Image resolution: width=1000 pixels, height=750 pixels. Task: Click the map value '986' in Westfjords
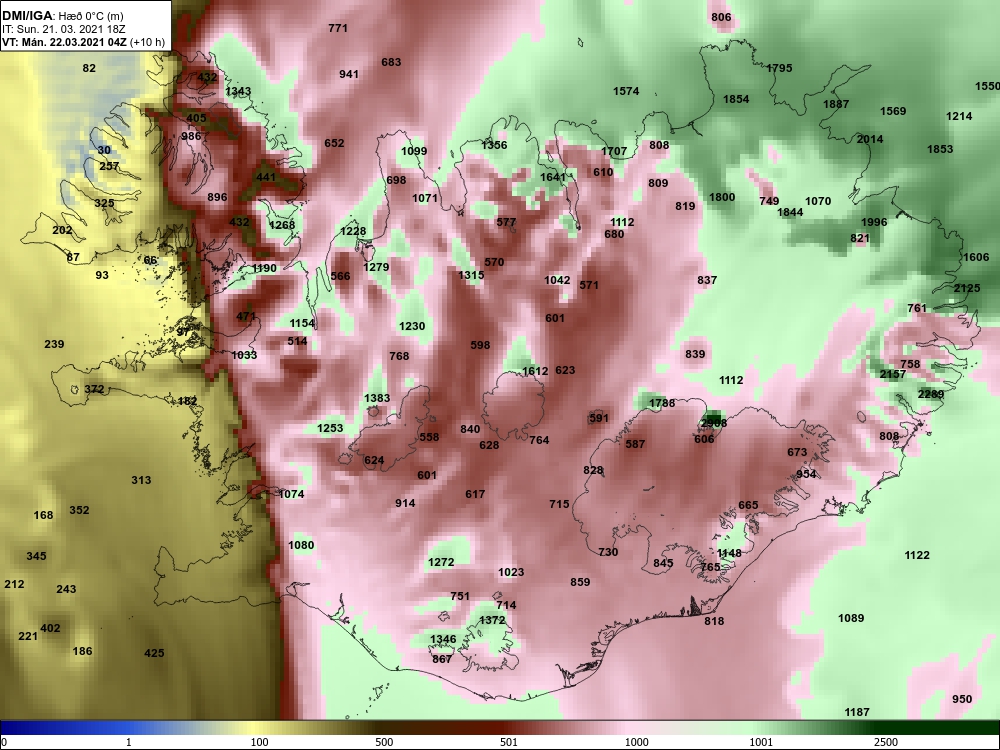(x=191, y=136)
